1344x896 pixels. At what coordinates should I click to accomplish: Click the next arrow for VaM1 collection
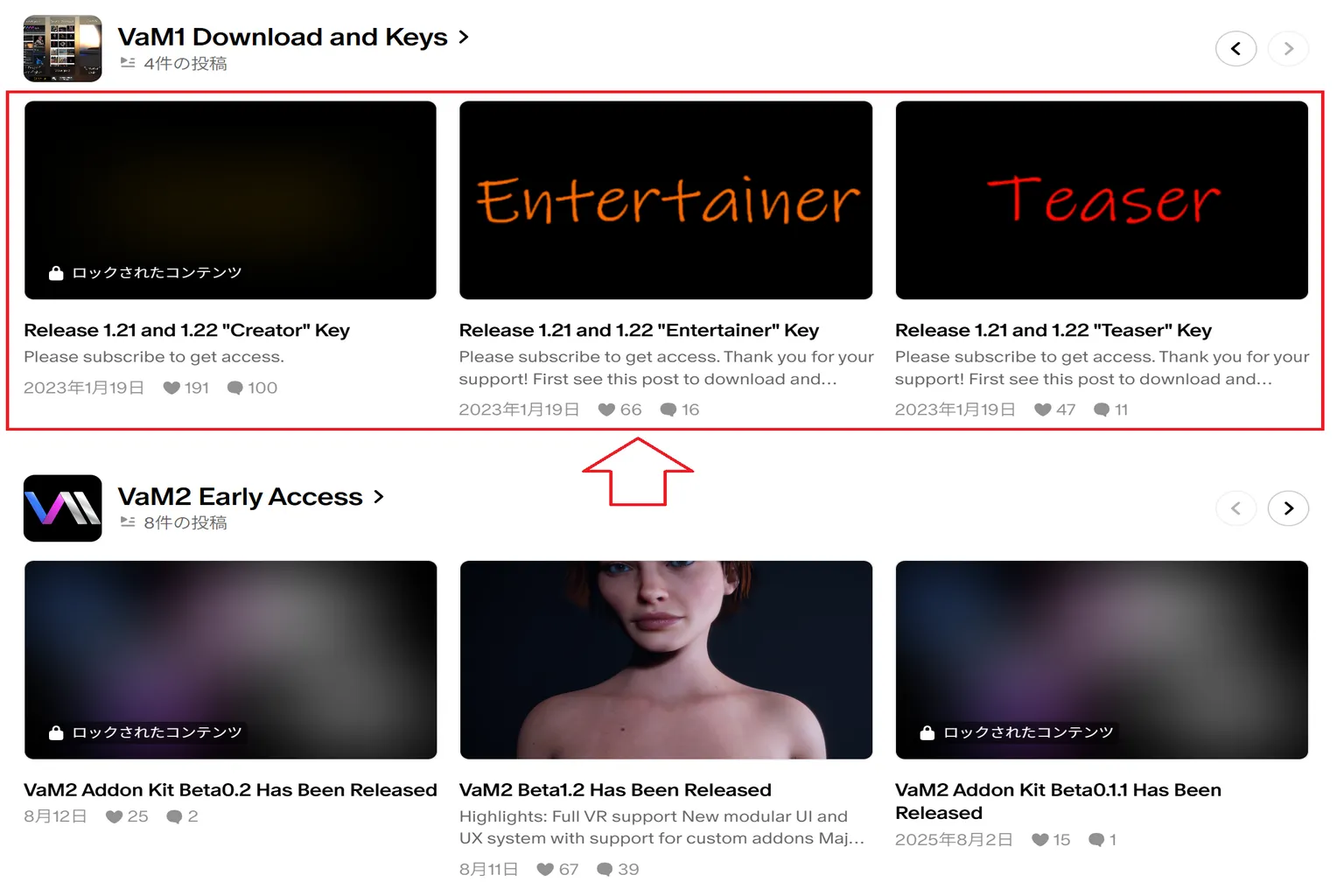[x=1288, y=49]
